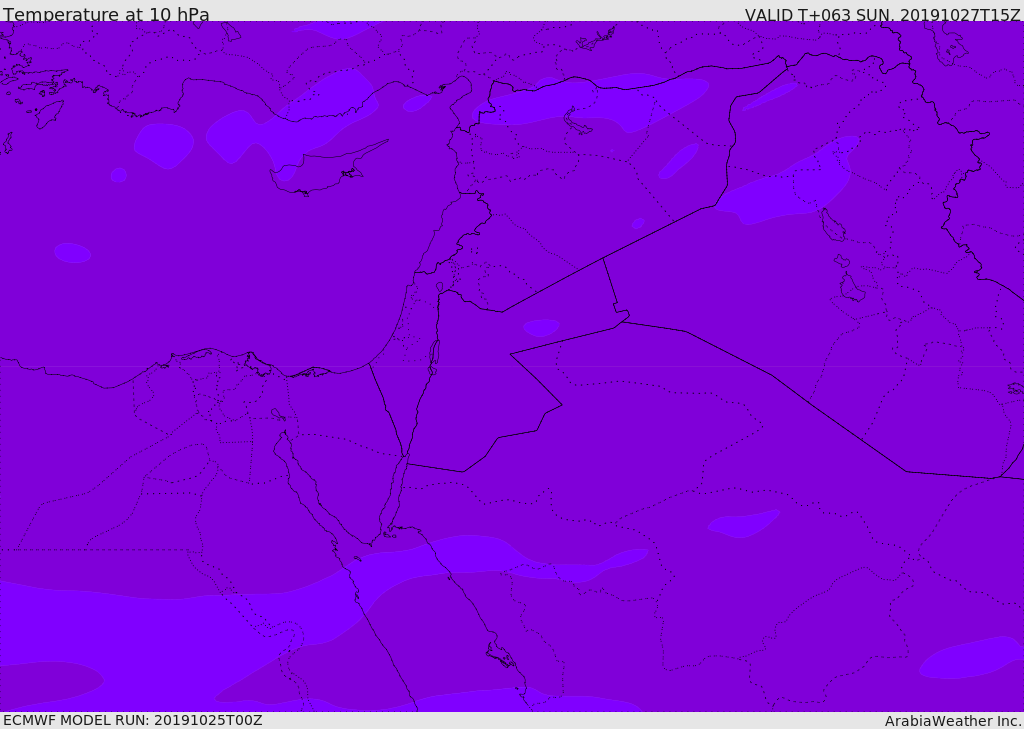The width and height of the screenshot is (1024, 729).
Task: Click the ArabiaWeather Inc. credit text
Action: (x=953, y=721)
